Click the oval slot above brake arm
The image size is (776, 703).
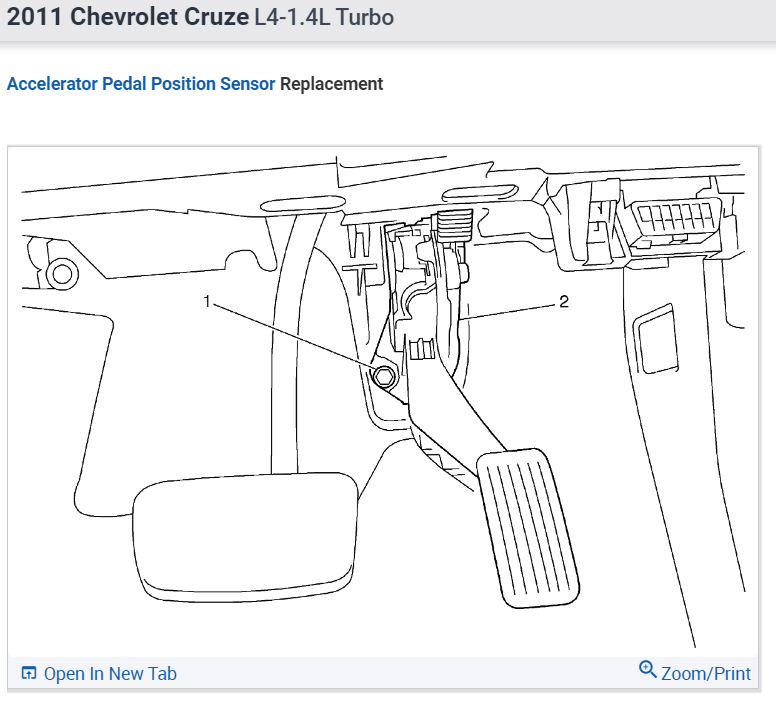[x=302, y=203]
